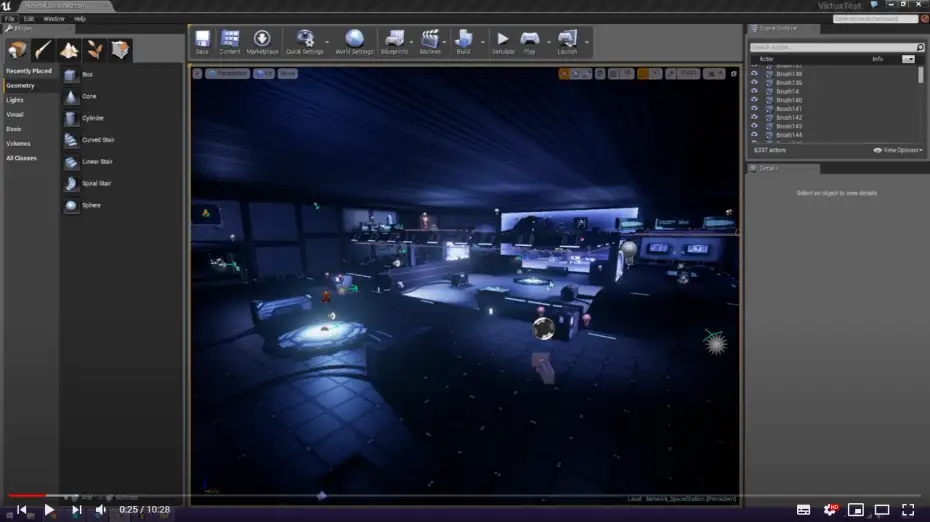Click search magnifier icon in Scene Outliner
The height and width of the screenshot is (522, 930).
click(x=920, y=47)
